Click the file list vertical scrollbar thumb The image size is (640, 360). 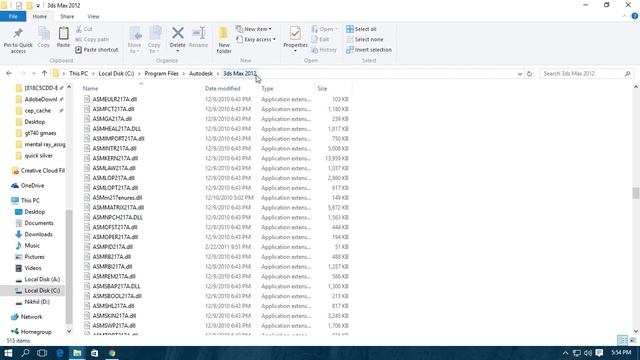(636, 192)
